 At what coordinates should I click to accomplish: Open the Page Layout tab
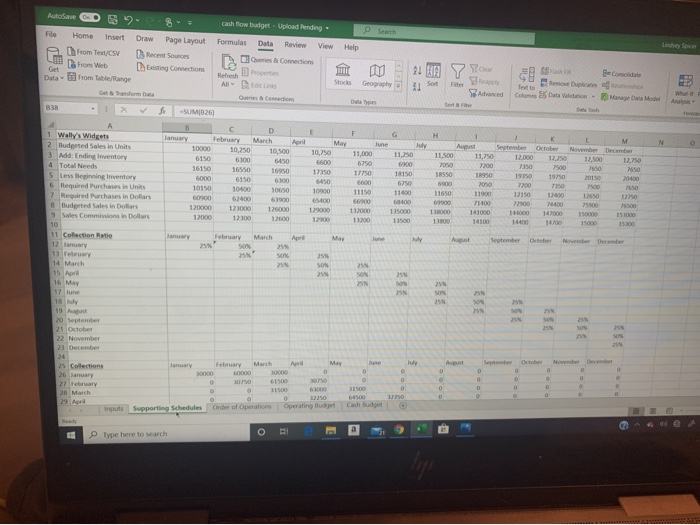(185, 40)
